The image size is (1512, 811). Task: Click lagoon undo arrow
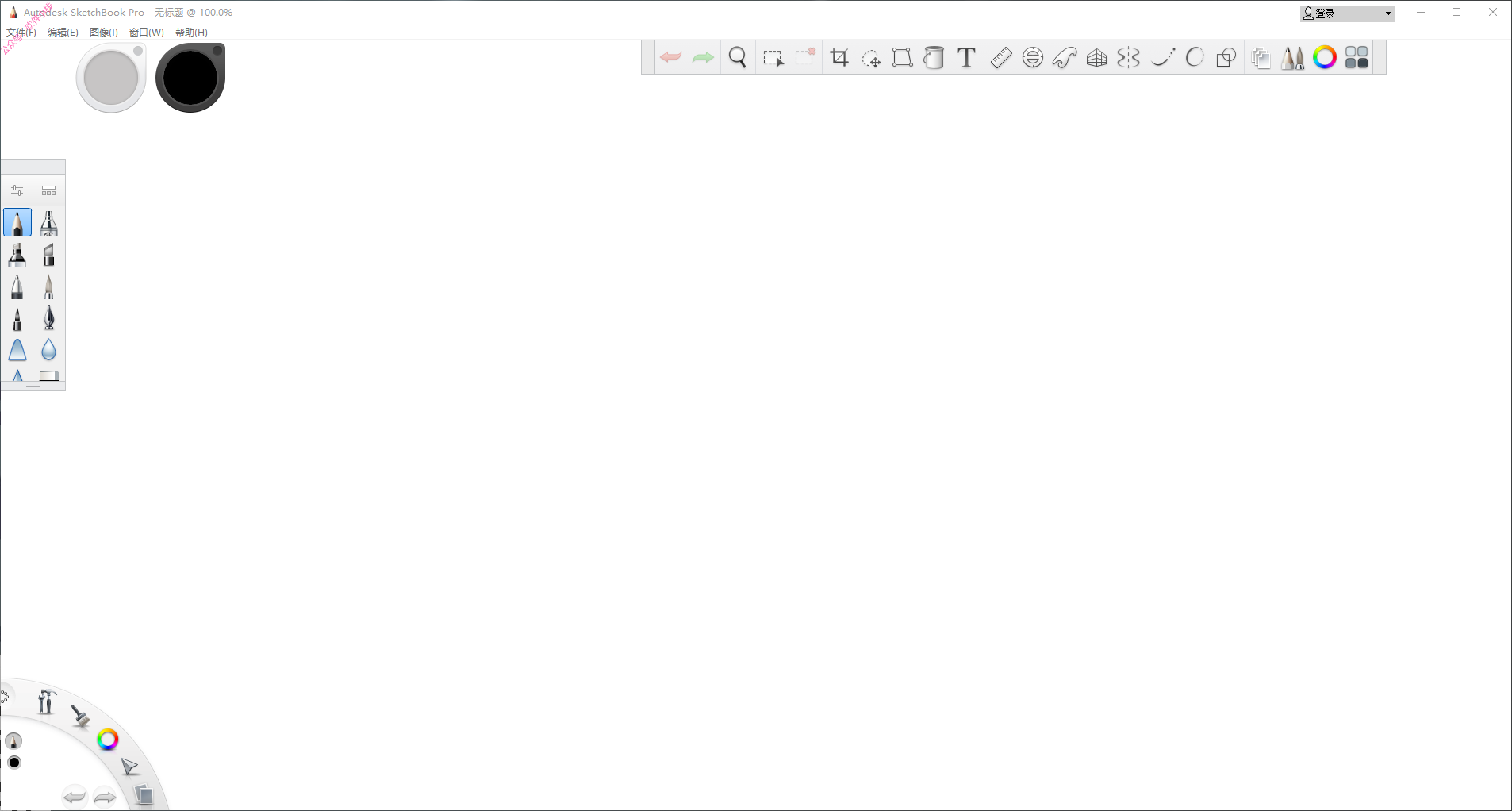tap(75, 797)
